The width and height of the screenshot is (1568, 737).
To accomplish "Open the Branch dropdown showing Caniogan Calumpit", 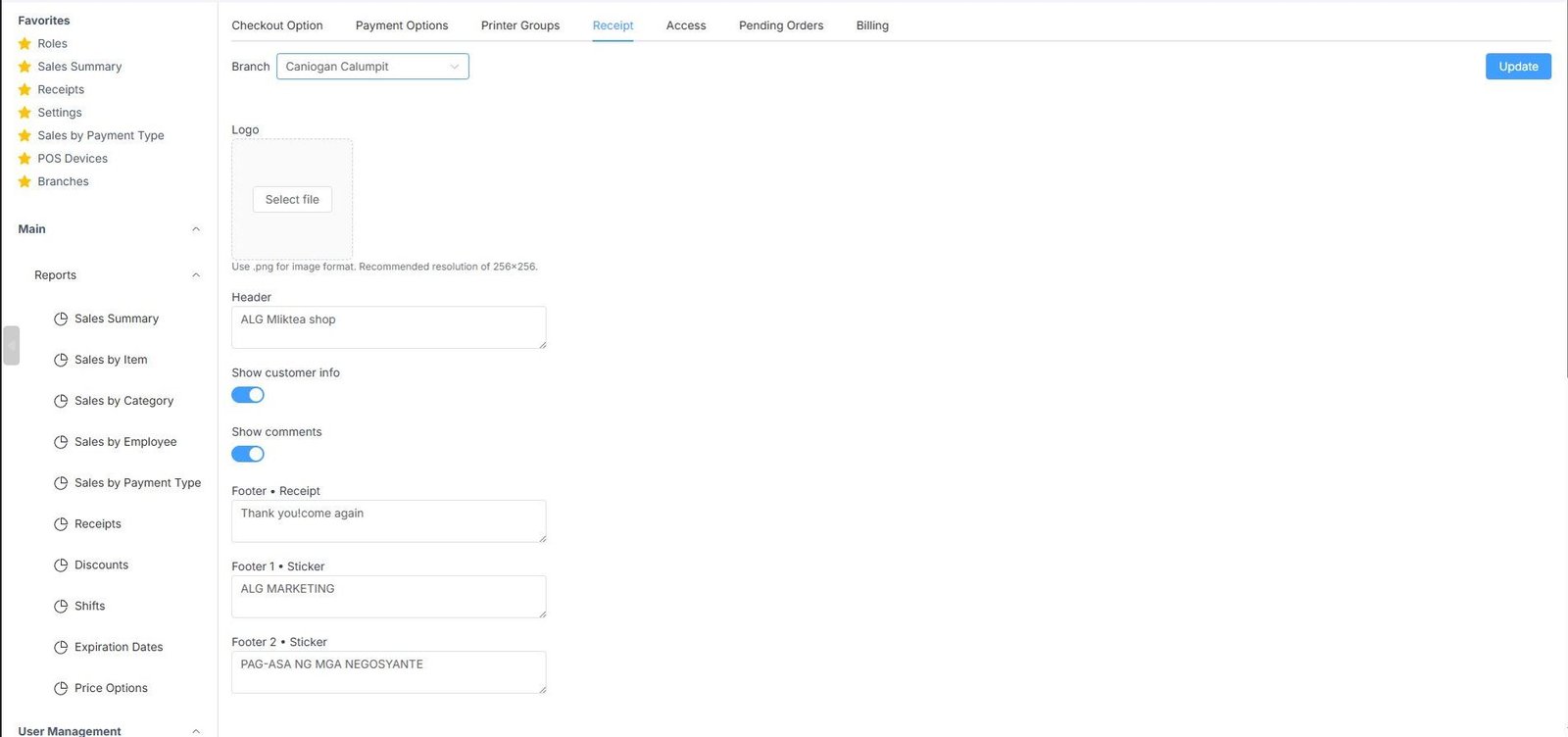I will point(372,67).
